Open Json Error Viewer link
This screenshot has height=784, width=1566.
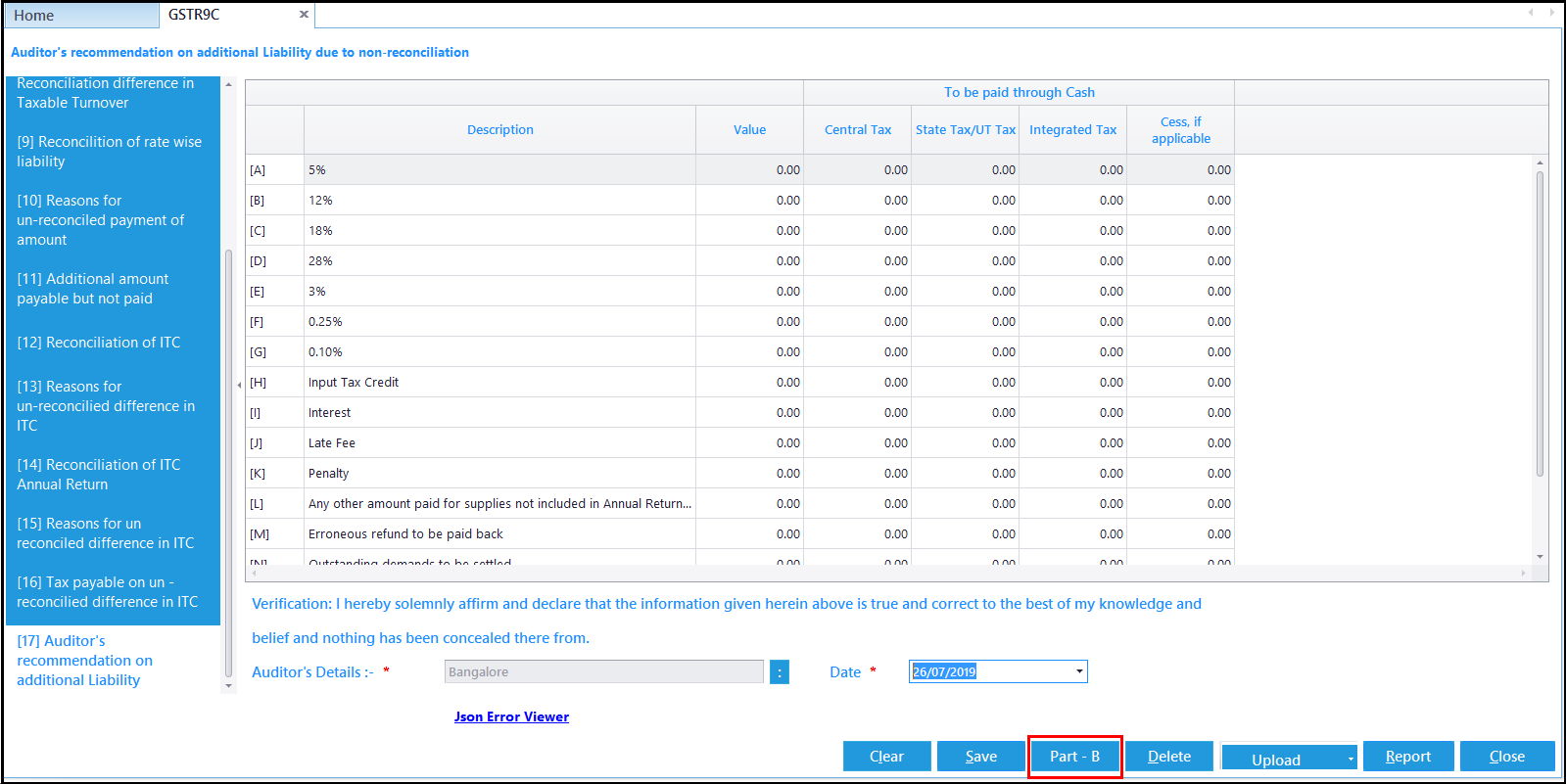point(511,716)
